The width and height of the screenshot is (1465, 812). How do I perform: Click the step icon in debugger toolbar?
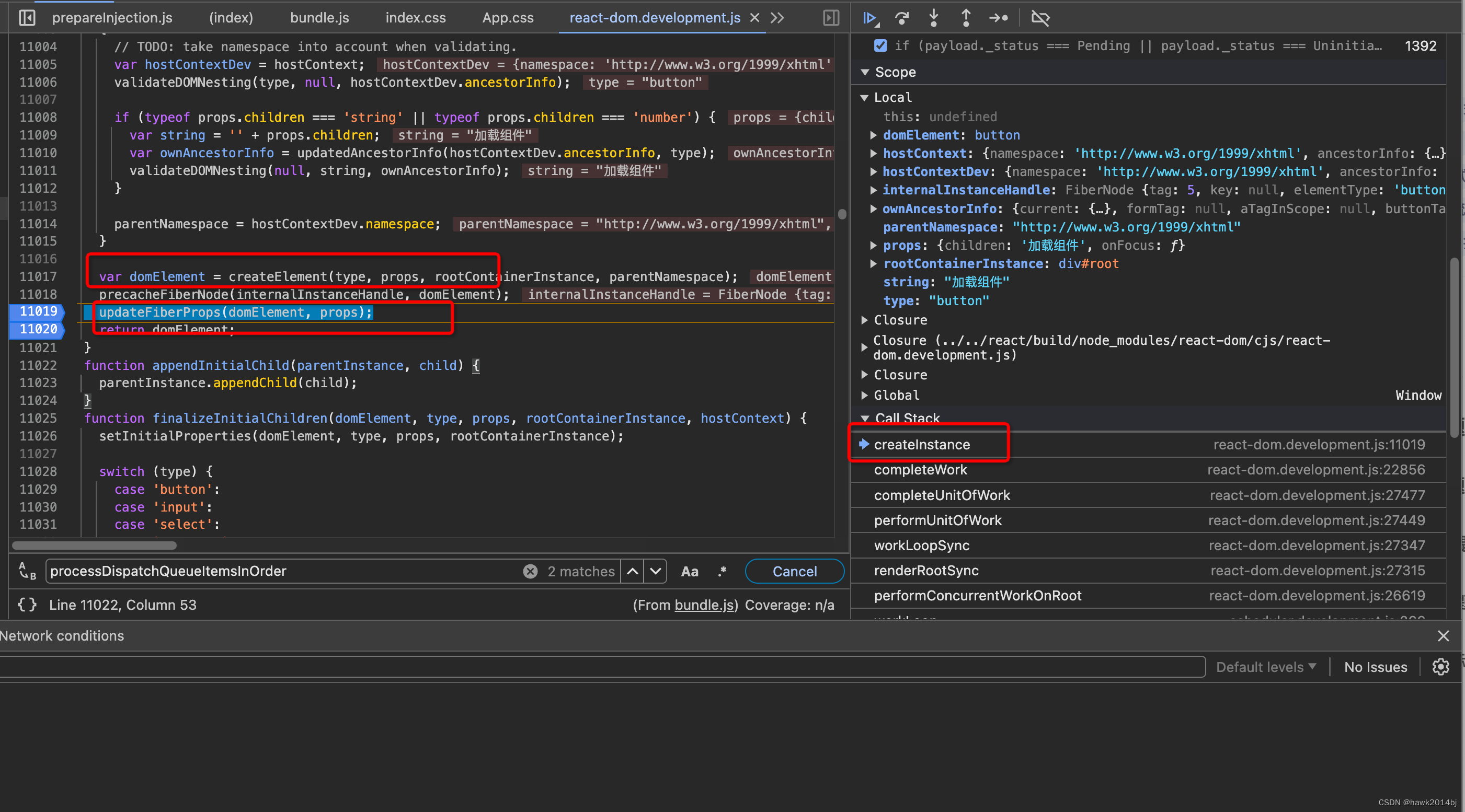[x=999, y=18]
